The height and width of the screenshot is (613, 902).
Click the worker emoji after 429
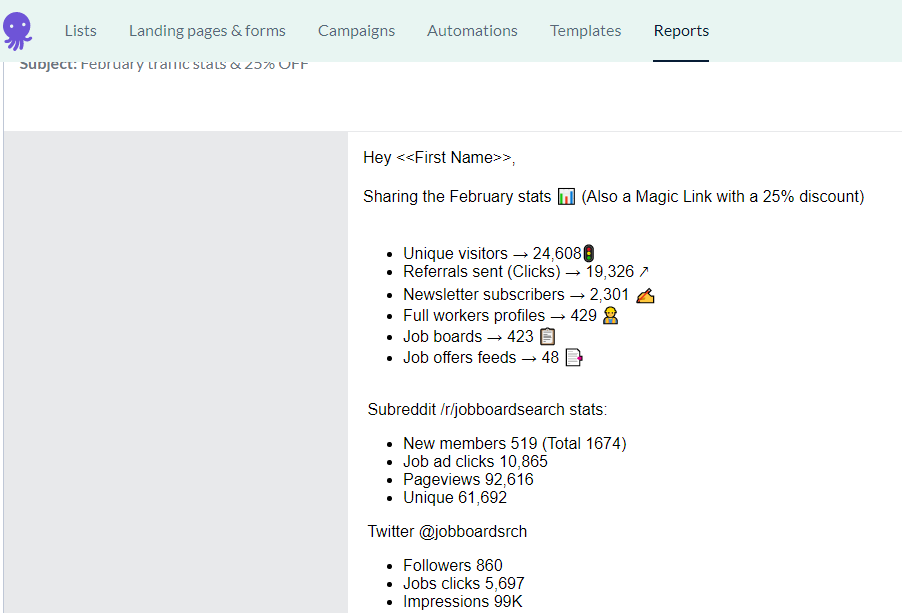[610, 316]
